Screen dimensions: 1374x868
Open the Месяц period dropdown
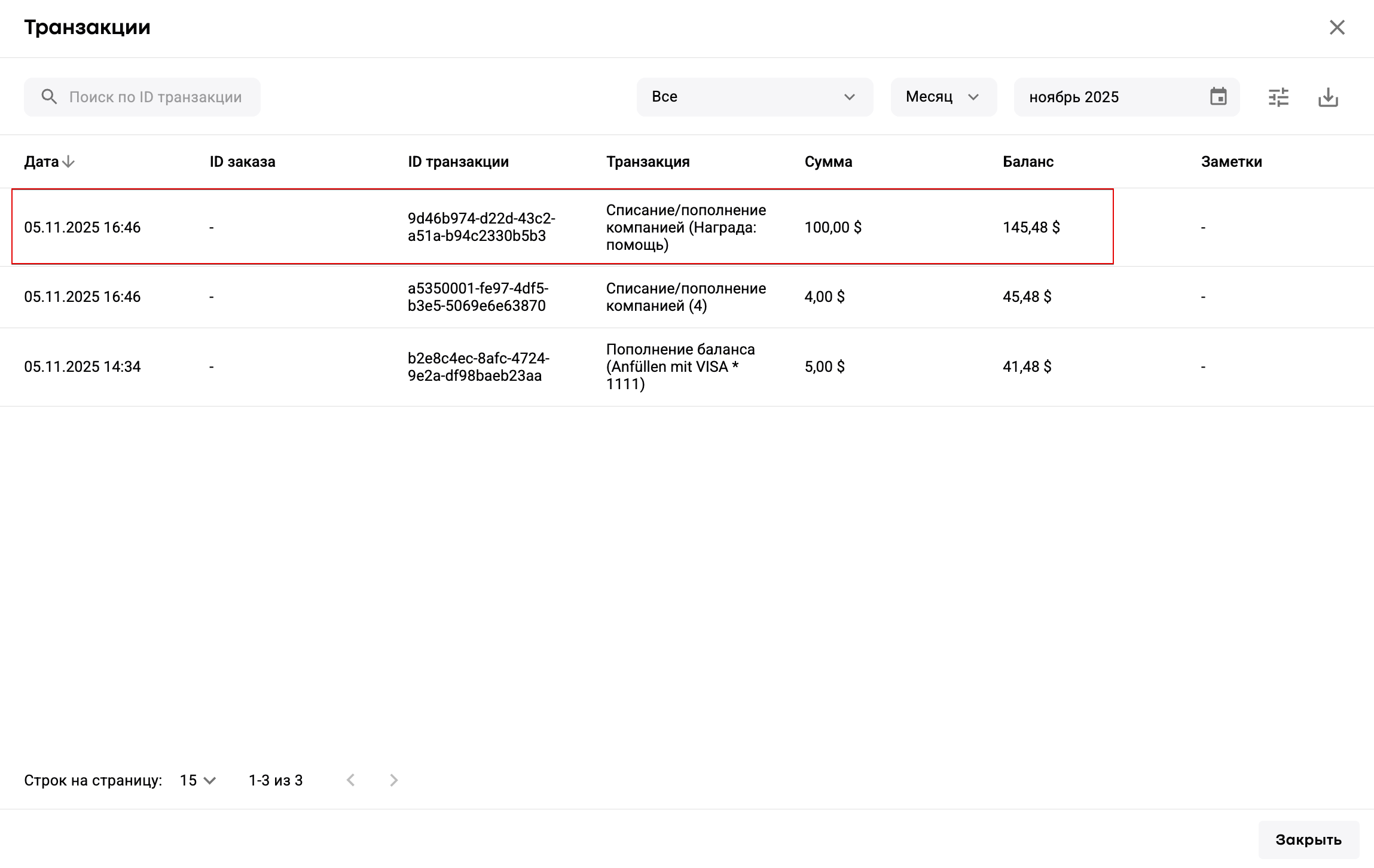click(x=943, y=97)
